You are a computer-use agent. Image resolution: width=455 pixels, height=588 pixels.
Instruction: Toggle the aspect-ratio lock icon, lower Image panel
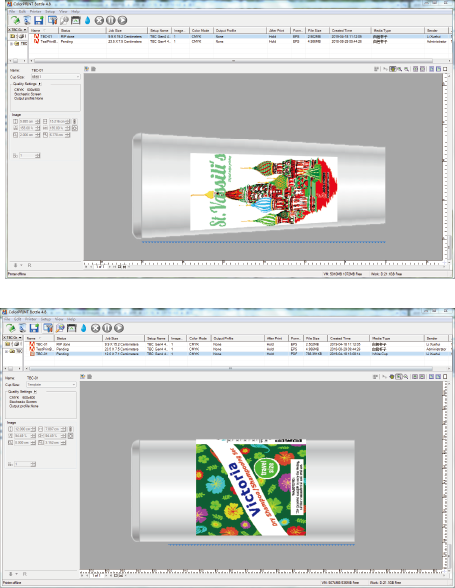[71, 429]
